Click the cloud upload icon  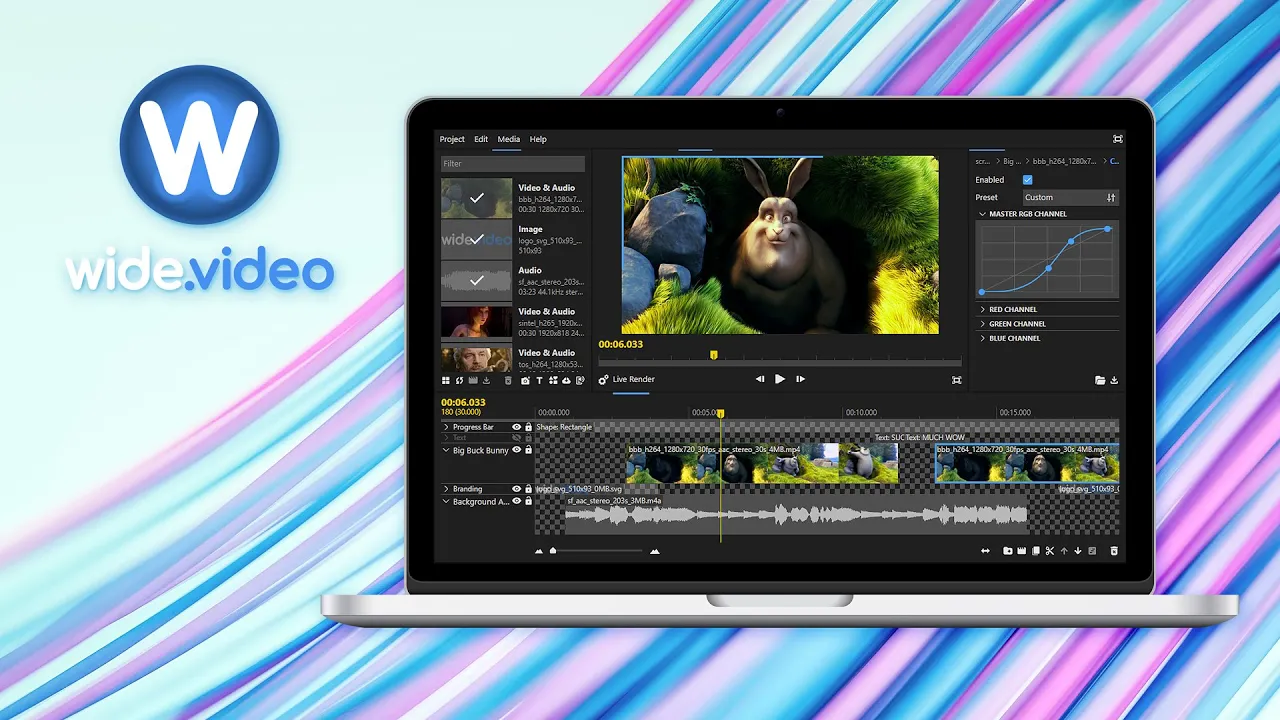tap(566, 380)
